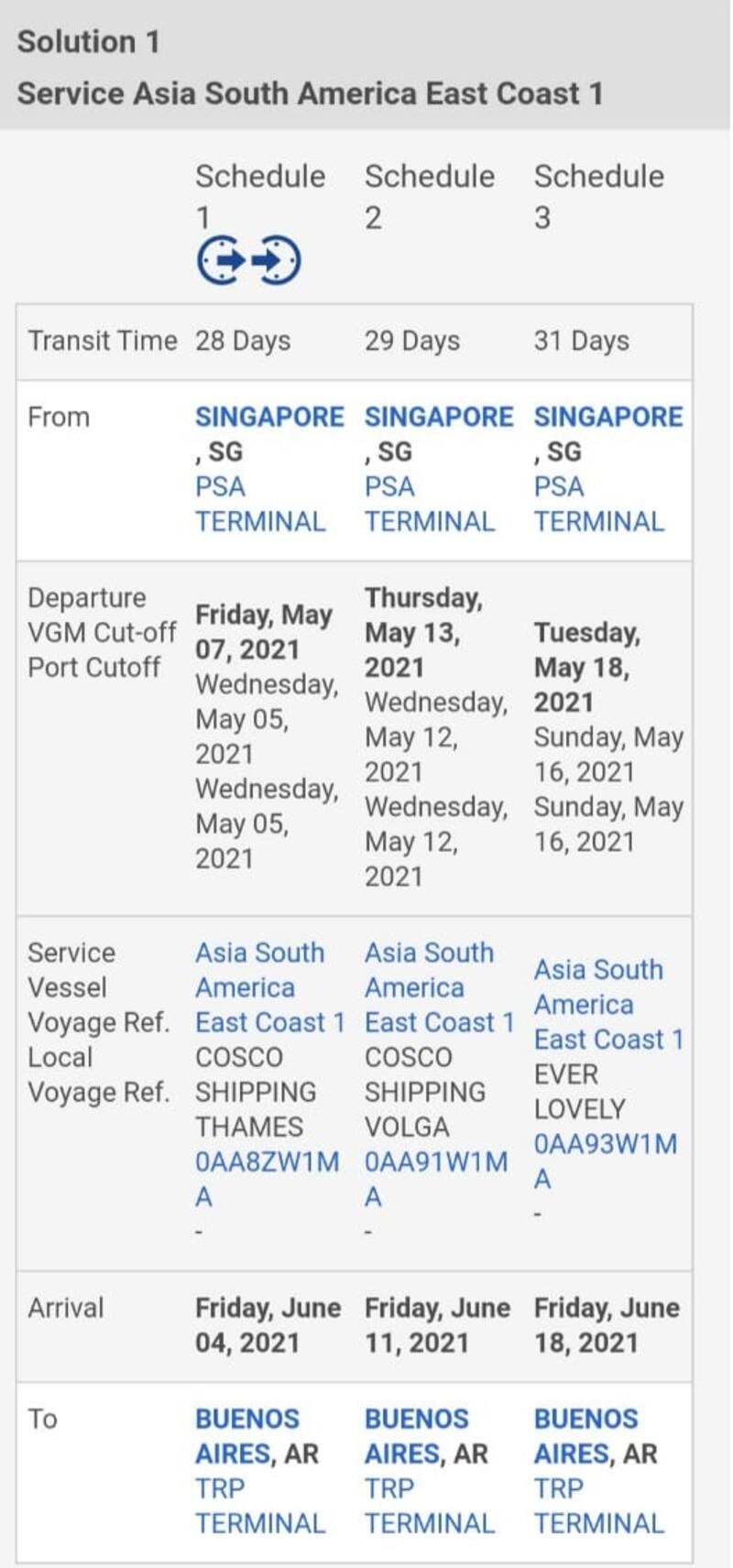Click the earliest departure clock icon
This screenshot has width=733, height=1568.
222,261
